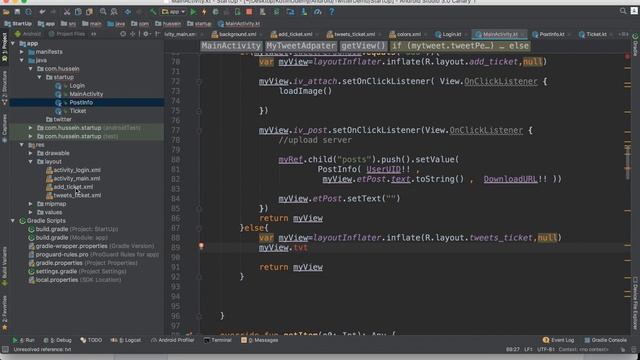Collapse the startup package

click(40, 77)
